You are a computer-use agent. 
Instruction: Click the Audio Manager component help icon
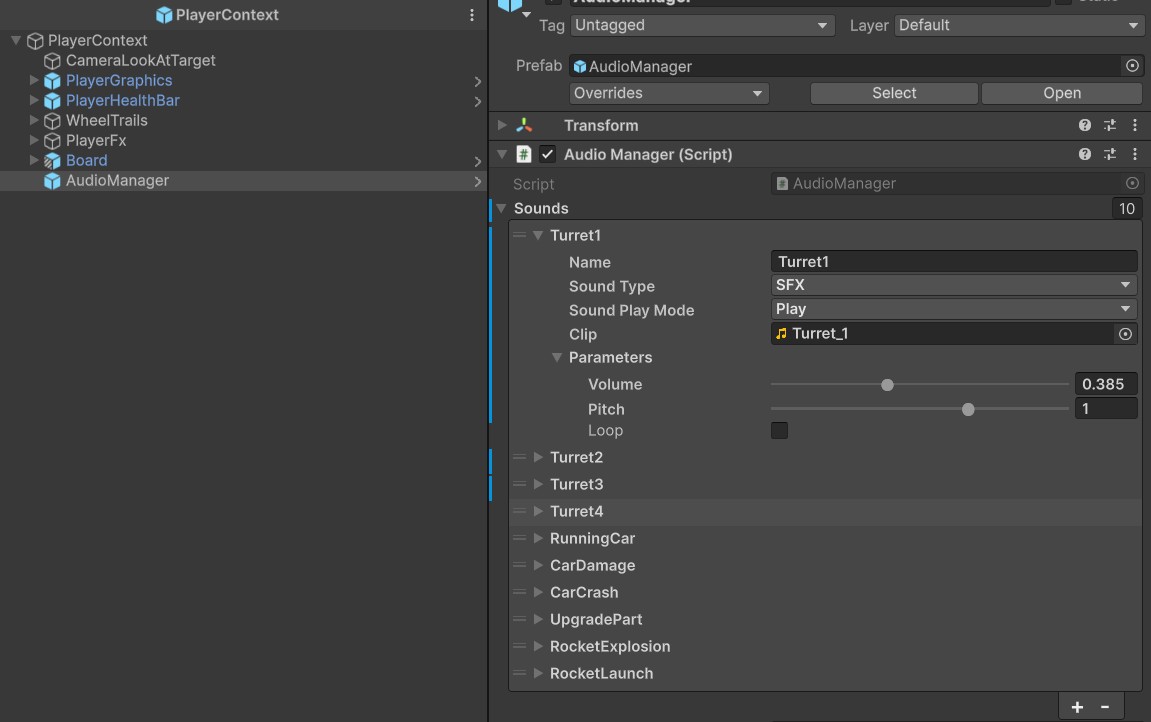tap(1085, 155)
